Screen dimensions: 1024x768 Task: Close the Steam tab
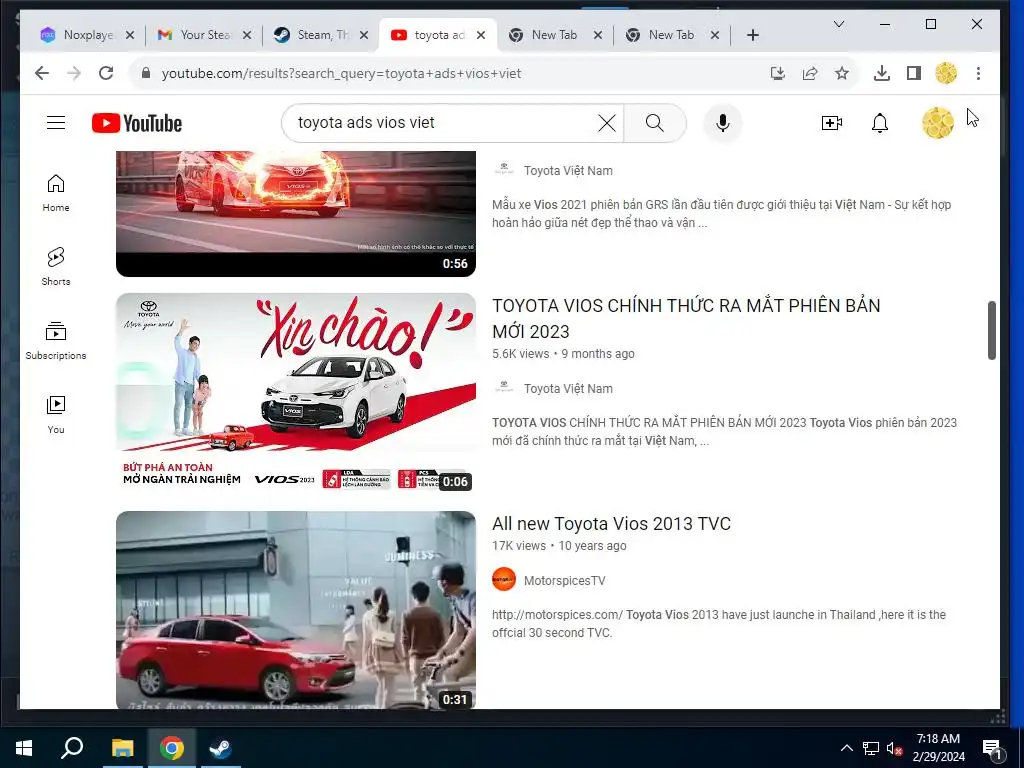(364, 35)
